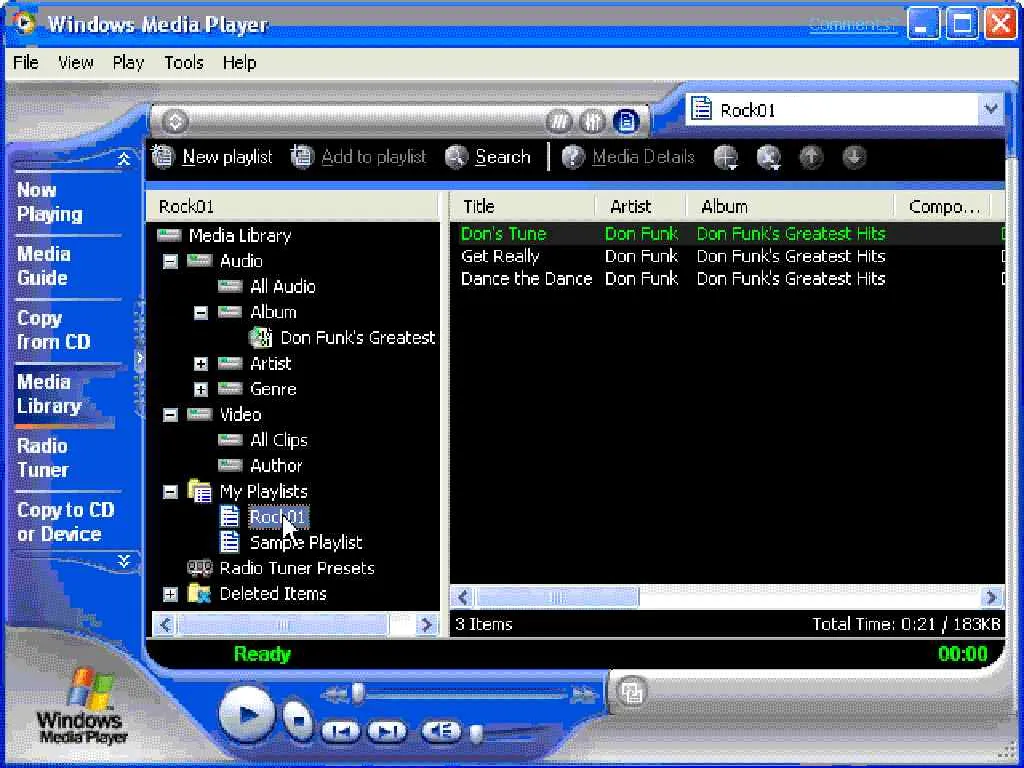
Task: Expand the Genre tree node
Action: click(x=200, y=390)
